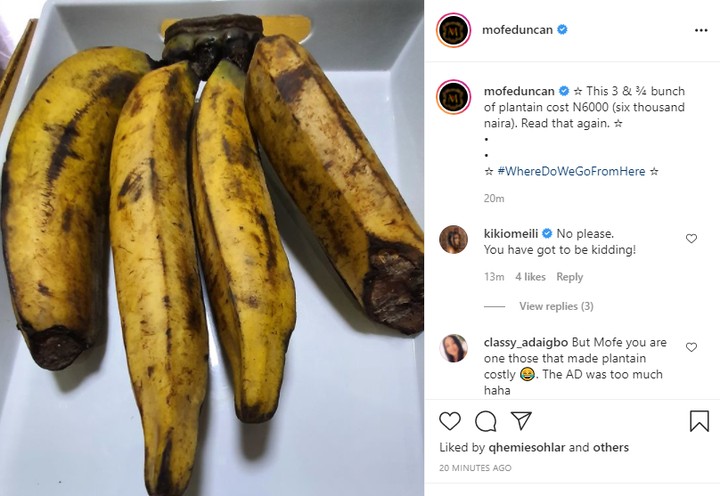Viewport: 720px width, 496px height.
Task: Open qhemiesohlar's profile from likes
Action: (x=525, y=448)
